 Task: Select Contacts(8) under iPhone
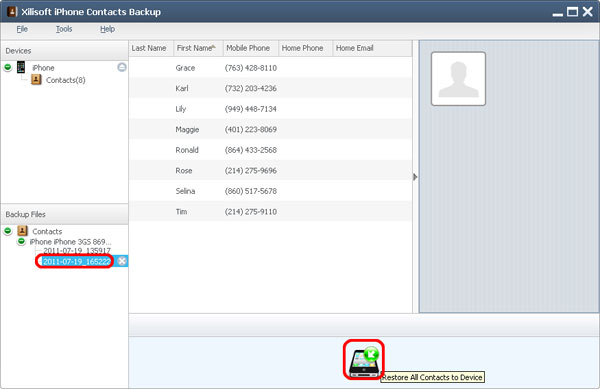(x=65, y=80)
